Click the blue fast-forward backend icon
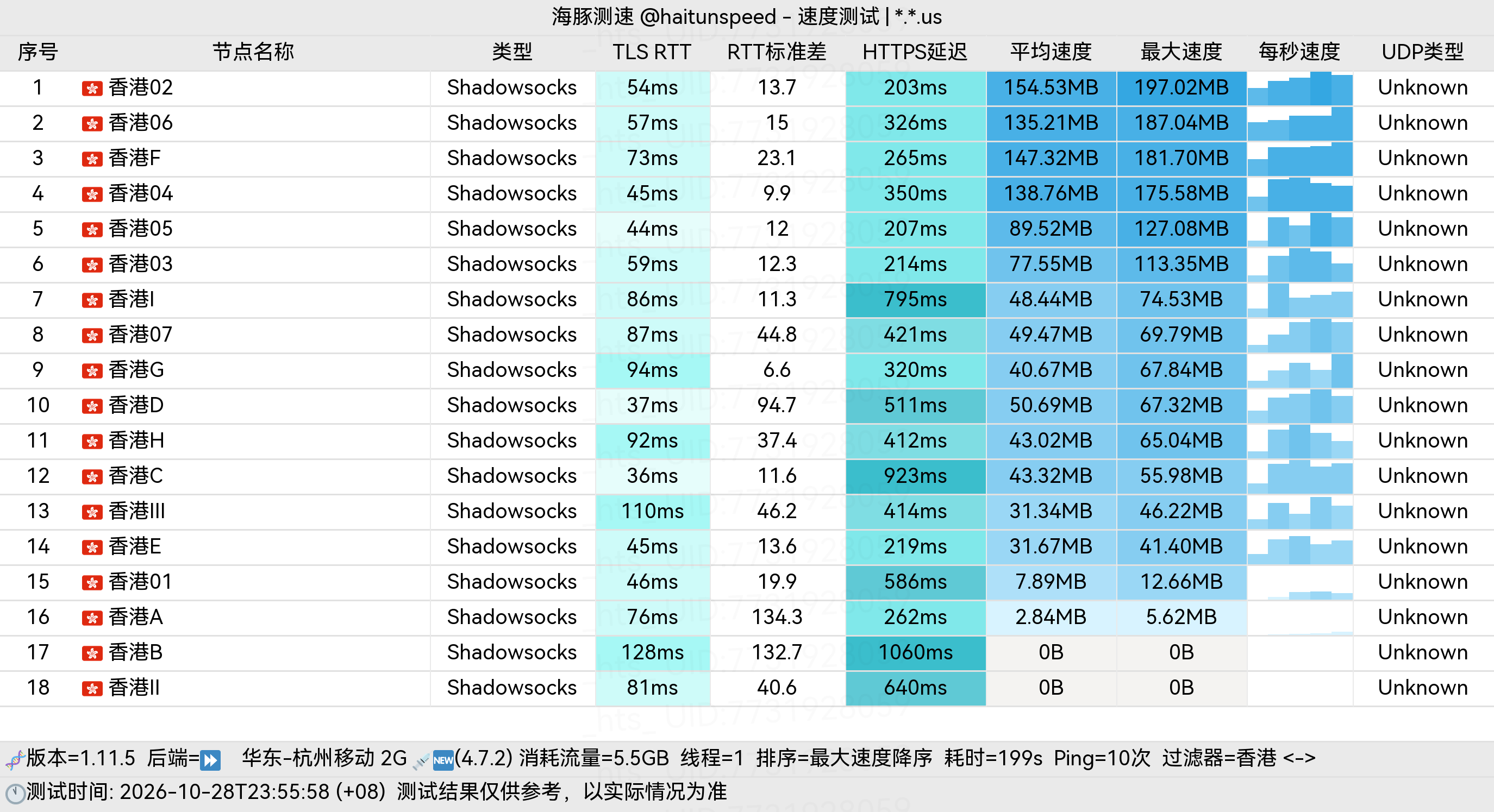 click(x=210, y=760)
